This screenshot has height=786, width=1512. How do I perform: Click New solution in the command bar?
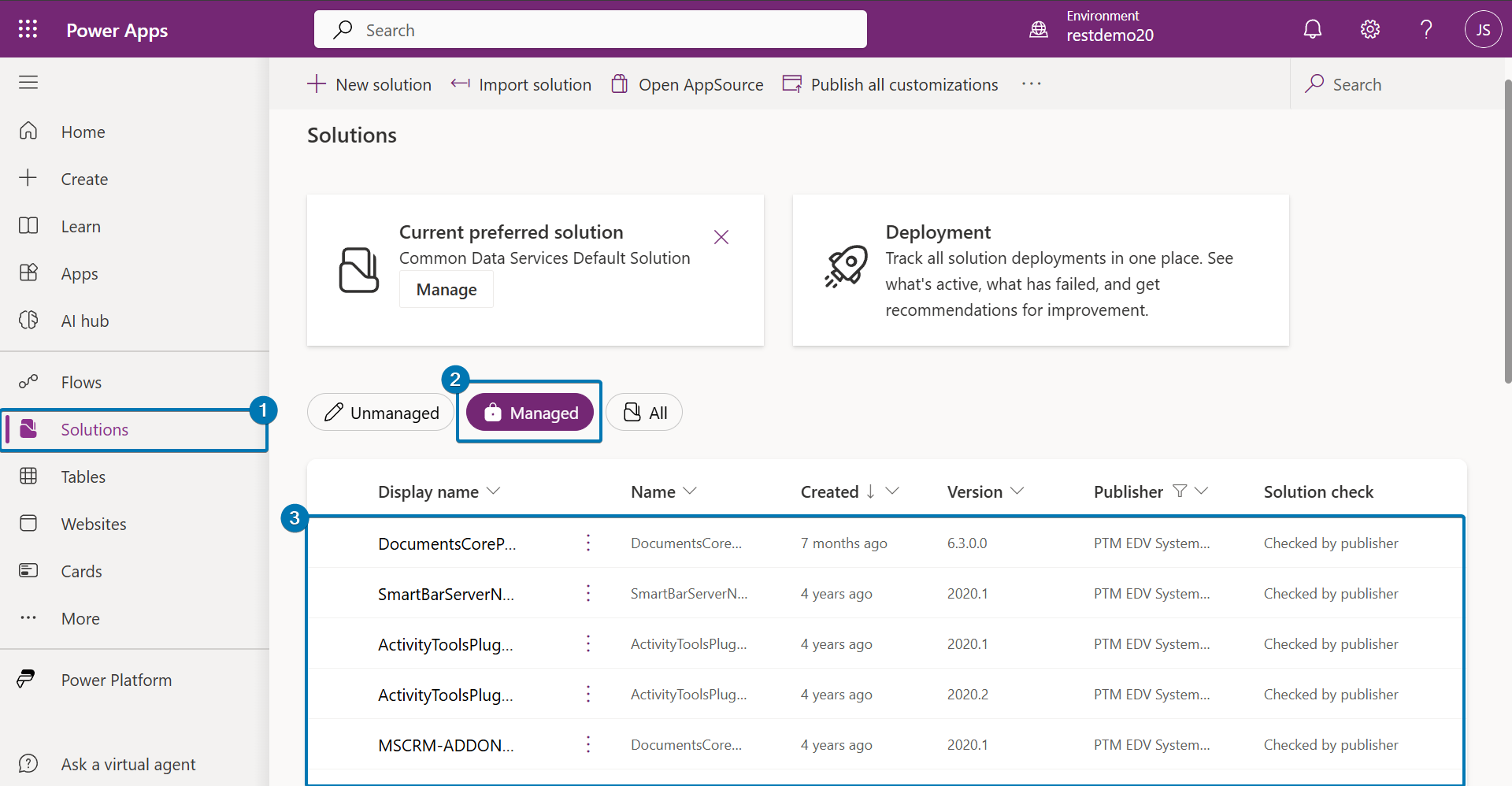(x=369, y=84)
